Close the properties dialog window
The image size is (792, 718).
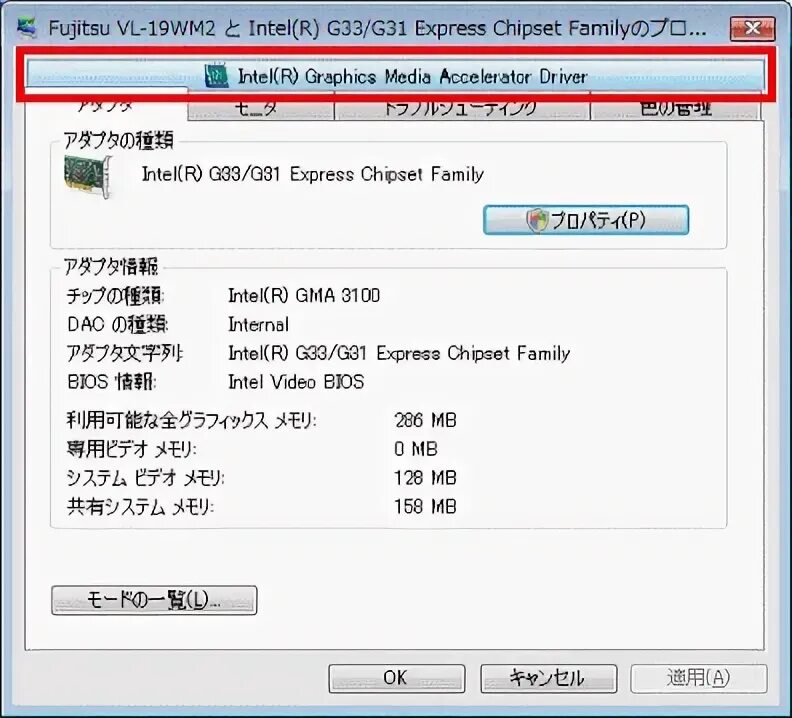tap(752, 28)
